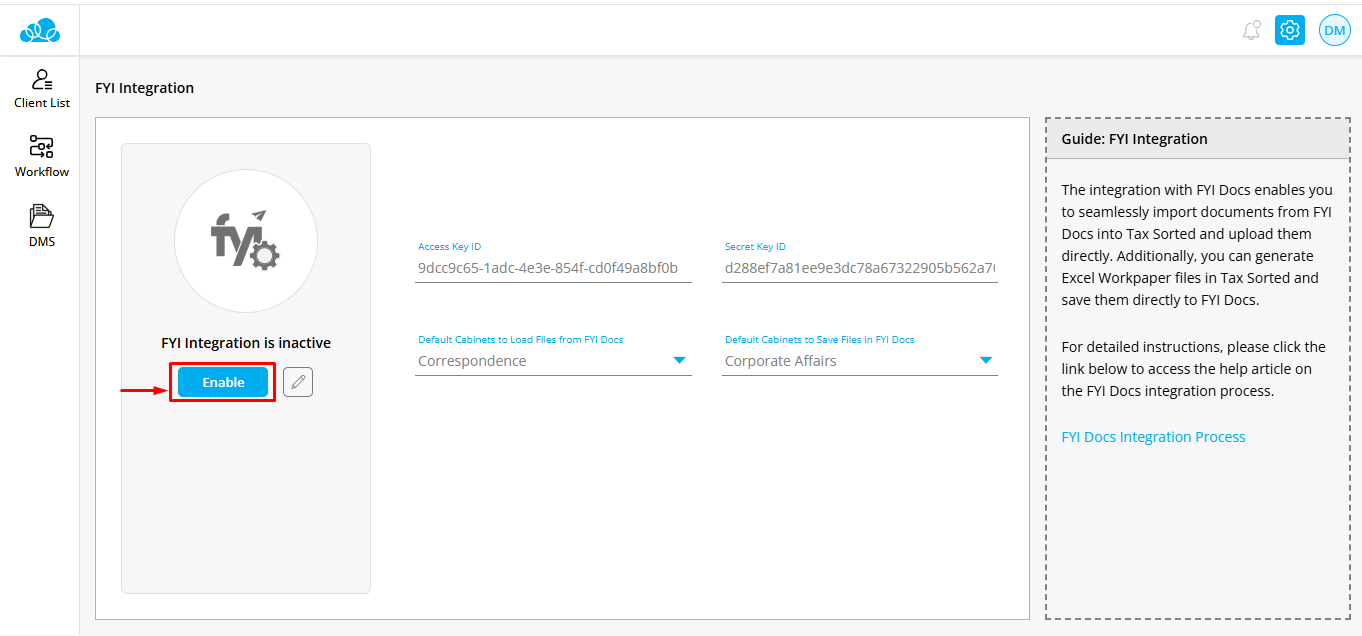Screen dimensions: 1362x636
Task: Open the DM user avatar menu
Action: click(x=1335, y=31)
